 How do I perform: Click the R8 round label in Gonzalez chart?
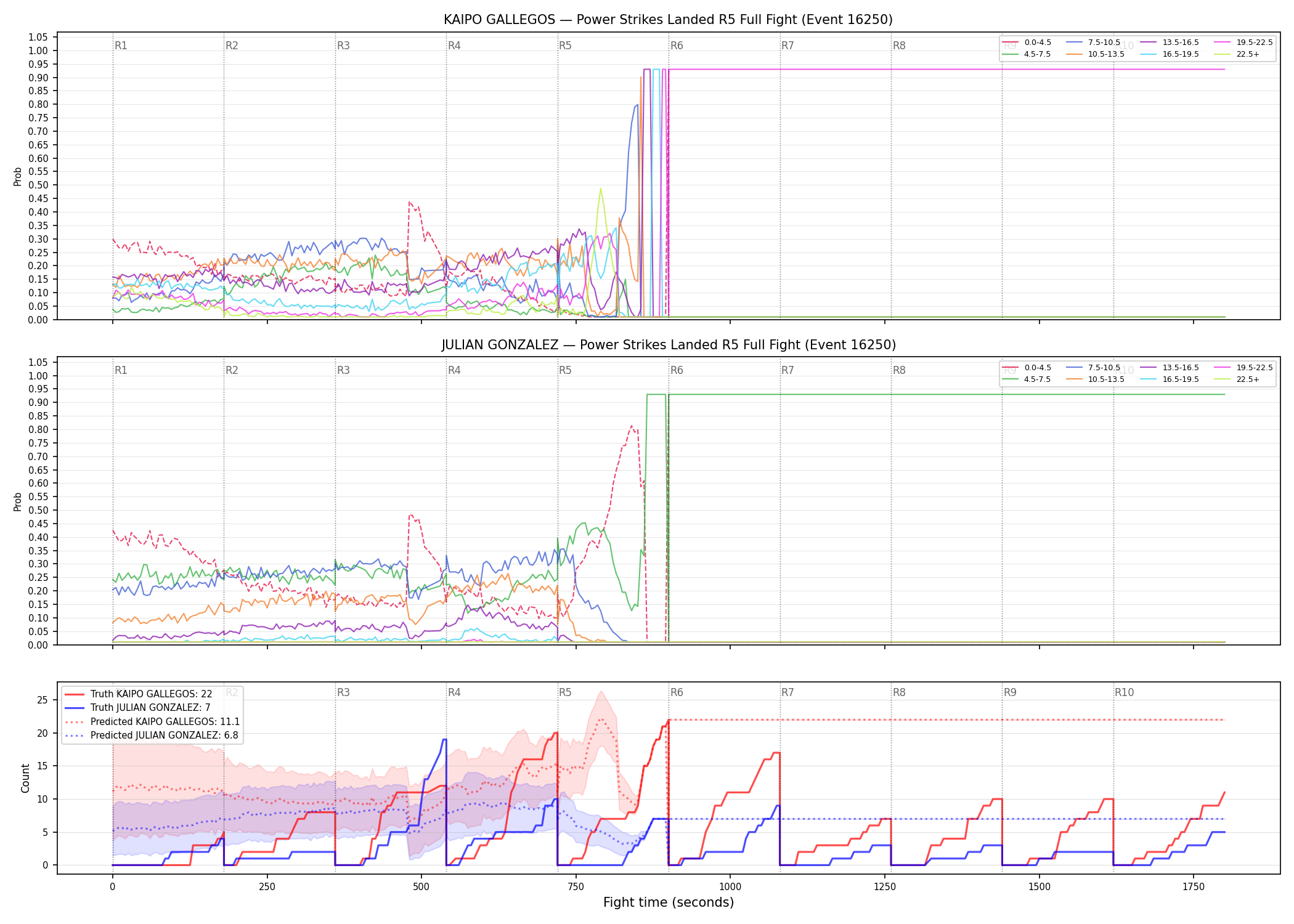(899, 370)
